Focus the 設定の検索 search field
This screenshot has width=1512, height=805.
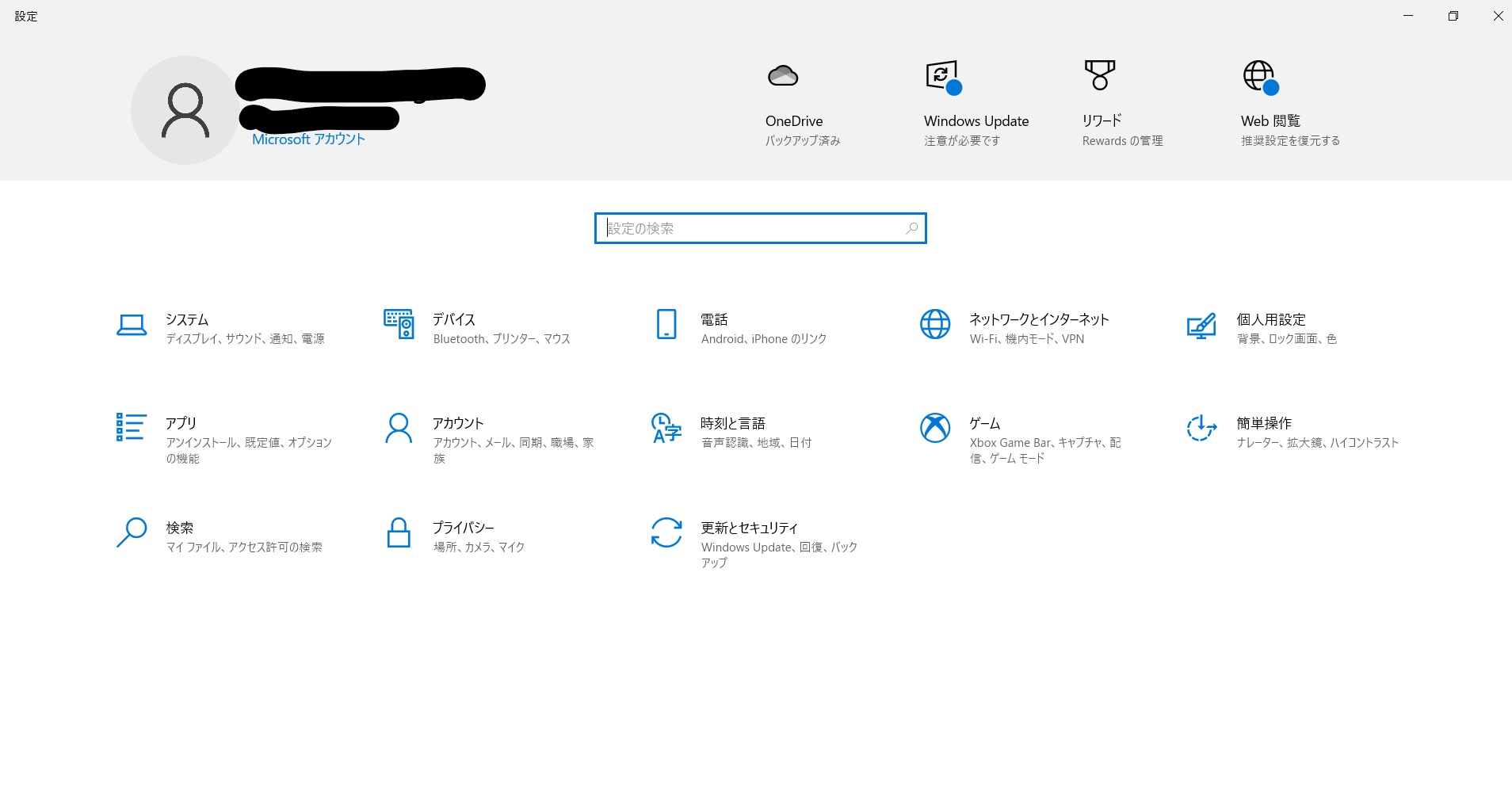tap(761, 228)
